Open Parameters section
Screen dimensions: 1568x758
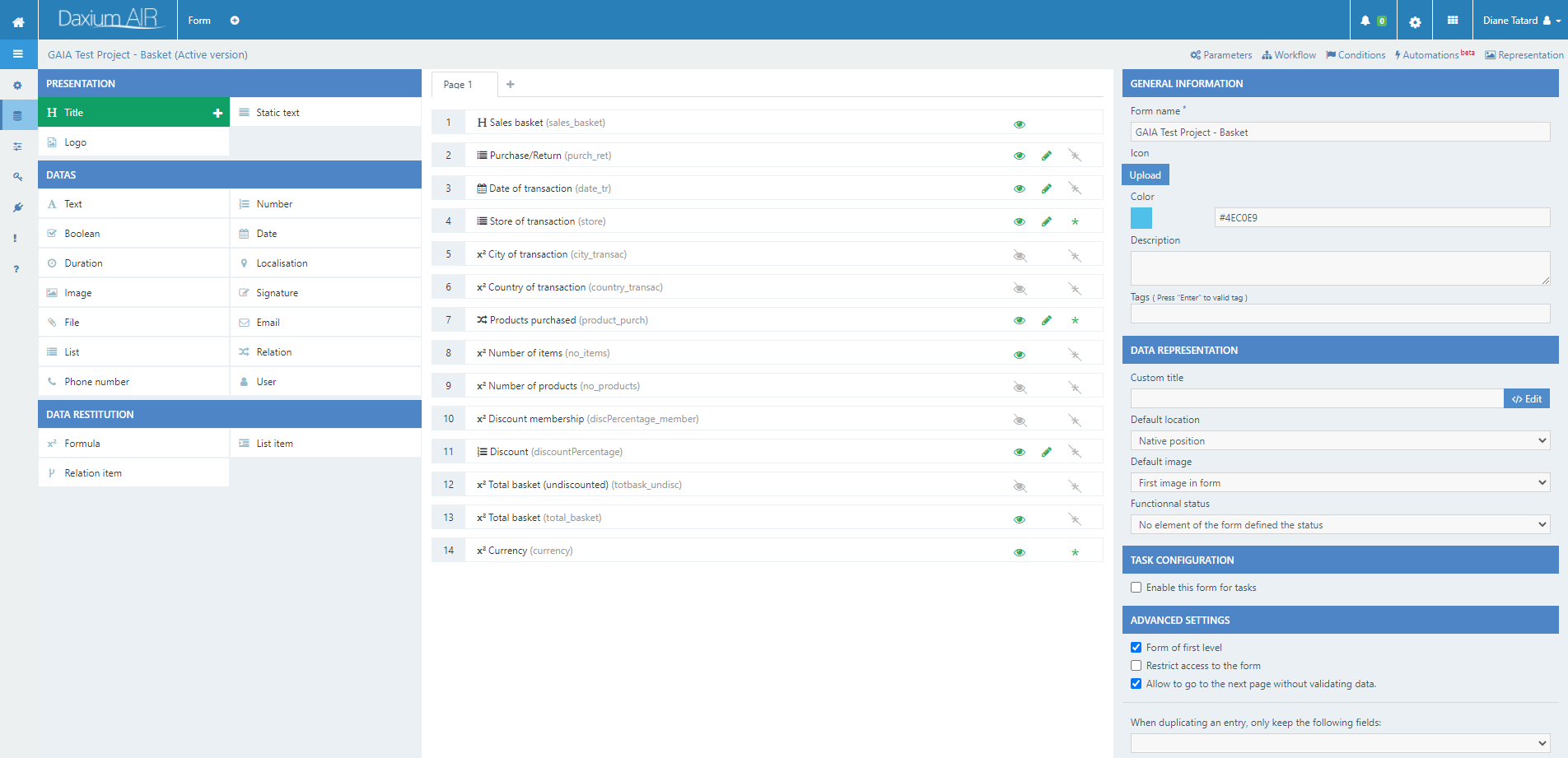tap(1221, 55)
